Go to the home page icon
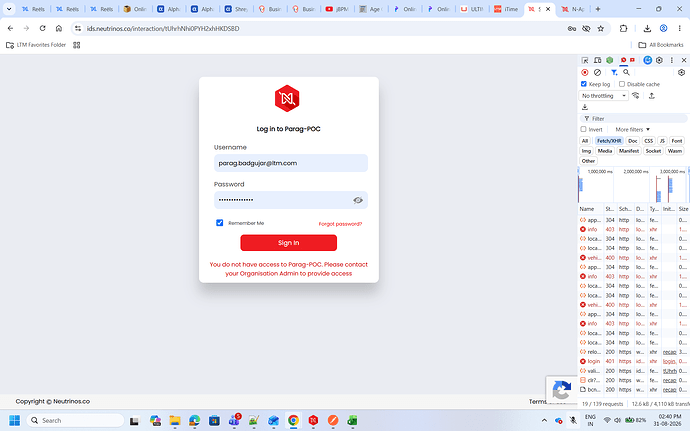The width and height of the screenshot is (690, 431). coord(59,29)
